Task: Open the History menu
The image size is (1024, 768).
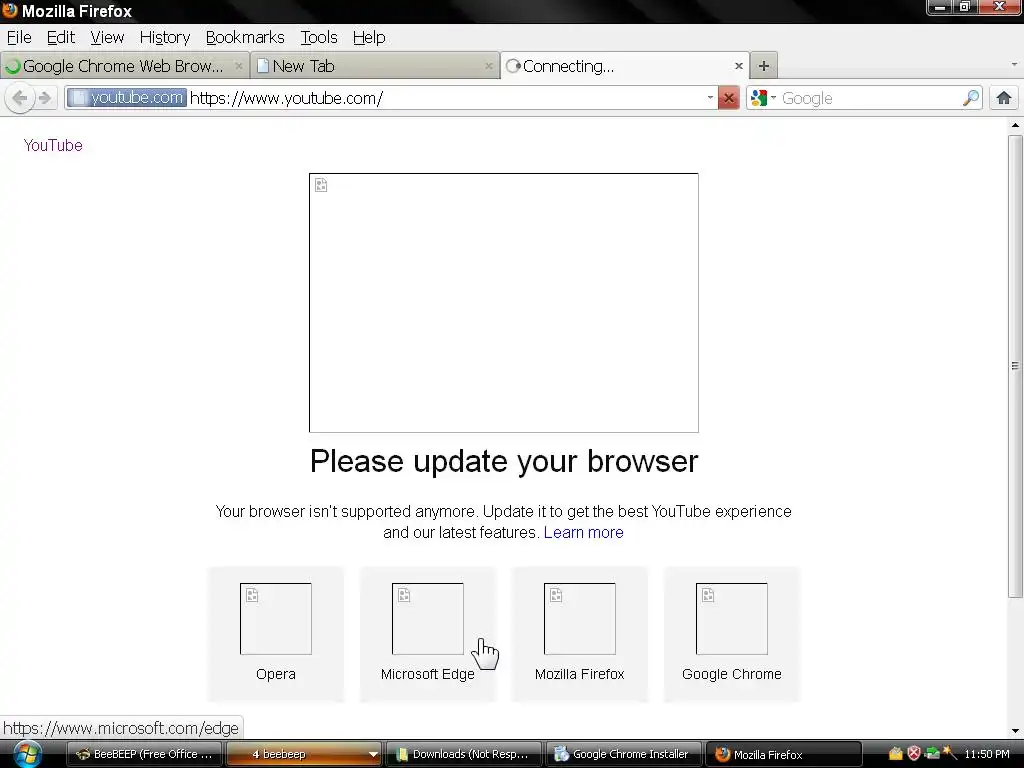Action: (x=165, y=37)
